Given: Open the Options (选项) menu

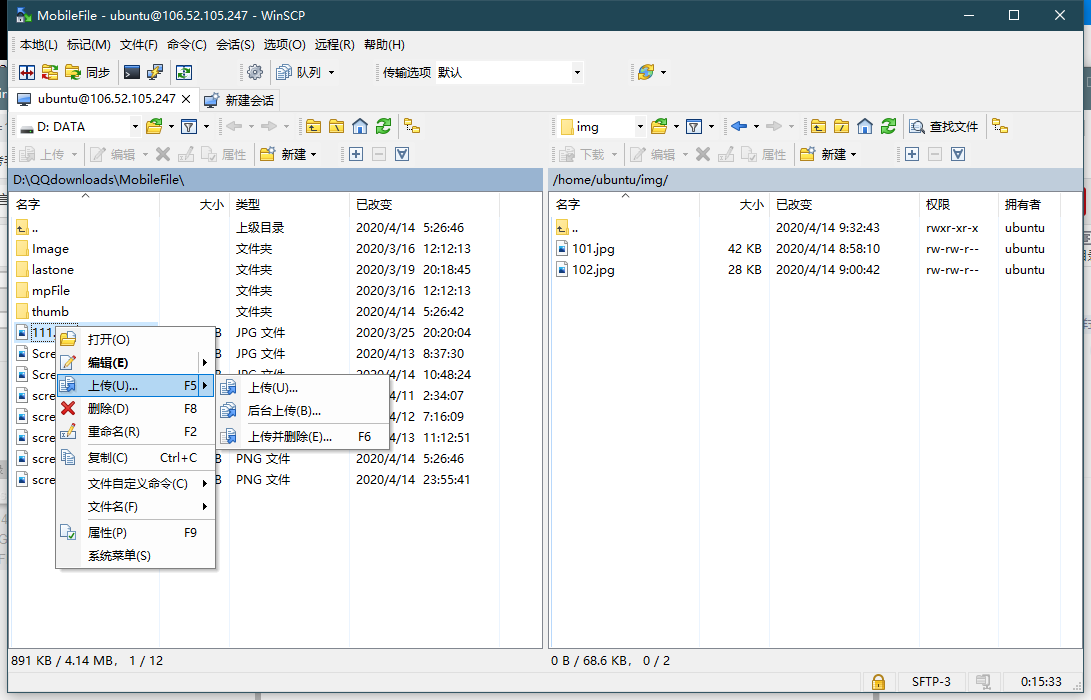Looking at the screenshot, I should pyautogui.click(x=285, y=45).
